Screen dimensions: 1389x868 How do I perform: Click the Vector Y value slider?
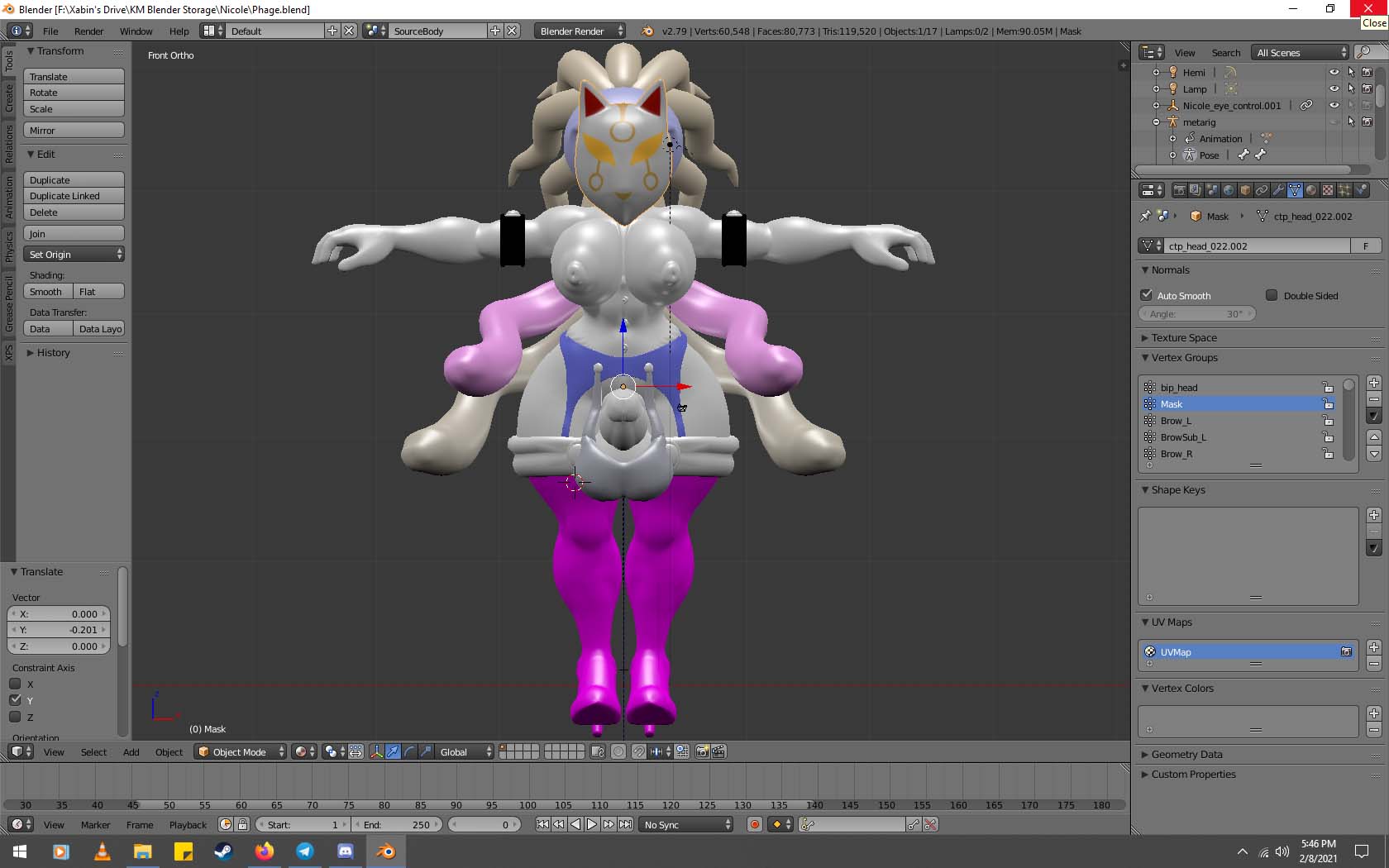[59, 630]
